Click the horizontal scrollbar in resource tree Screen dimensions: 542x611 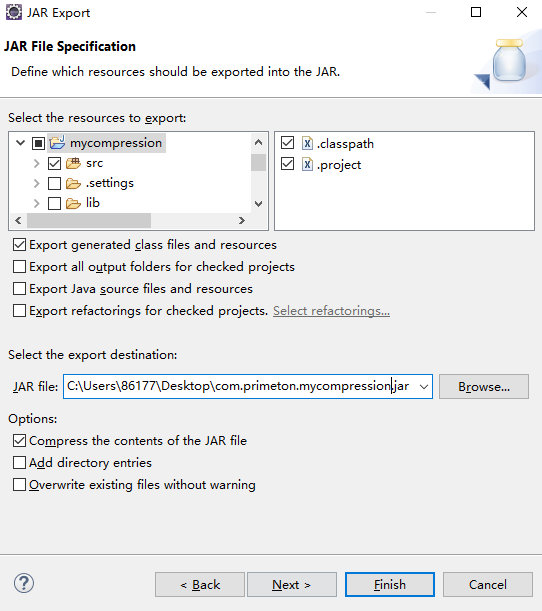point(89,221)
